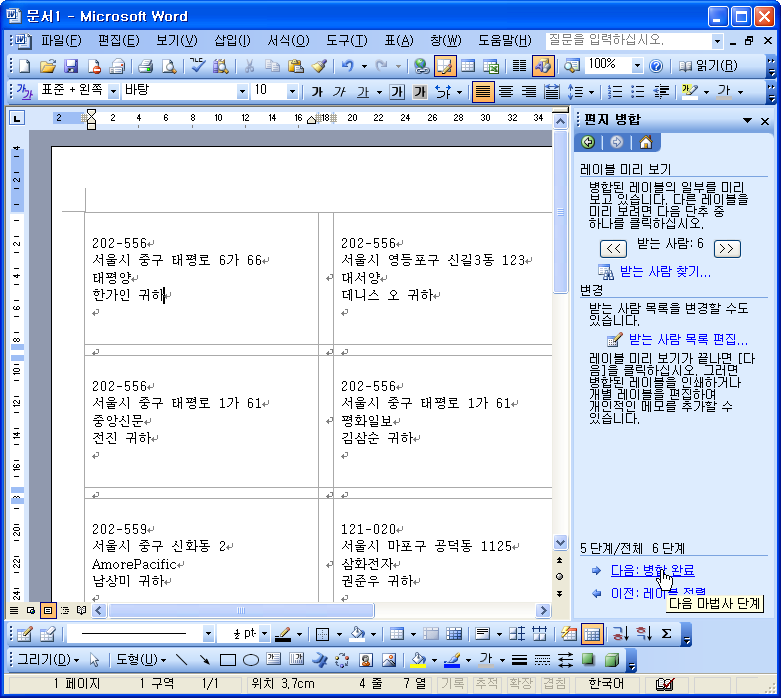Open the font size dropdown
Viewport: 781px width, 698px height.
(292, 92)
